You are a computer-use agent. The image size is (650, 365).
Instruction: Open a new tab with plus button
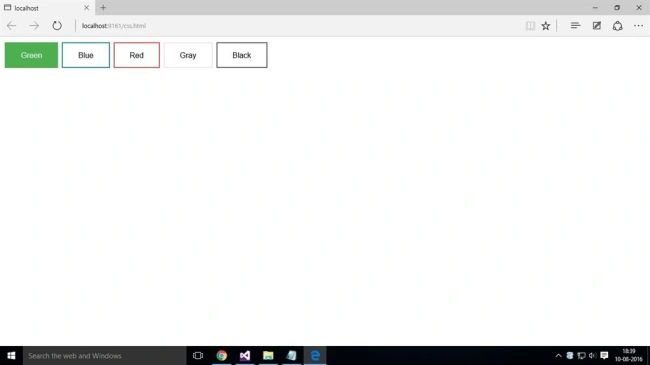(x=103, y=7)
